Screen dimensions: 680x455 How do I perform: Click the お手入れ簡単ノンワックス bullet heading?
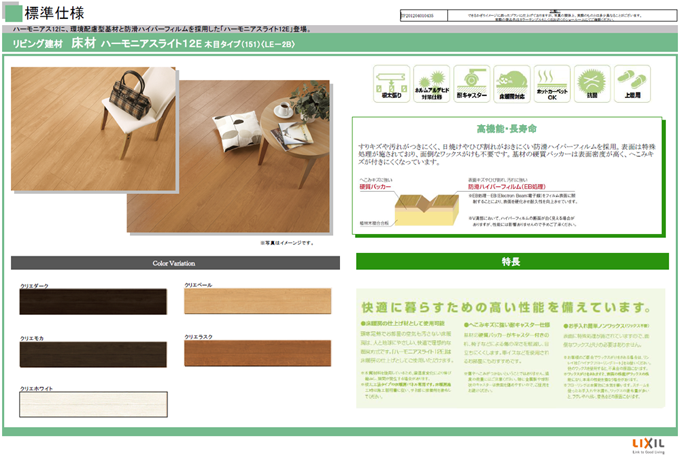coord(606,326)
